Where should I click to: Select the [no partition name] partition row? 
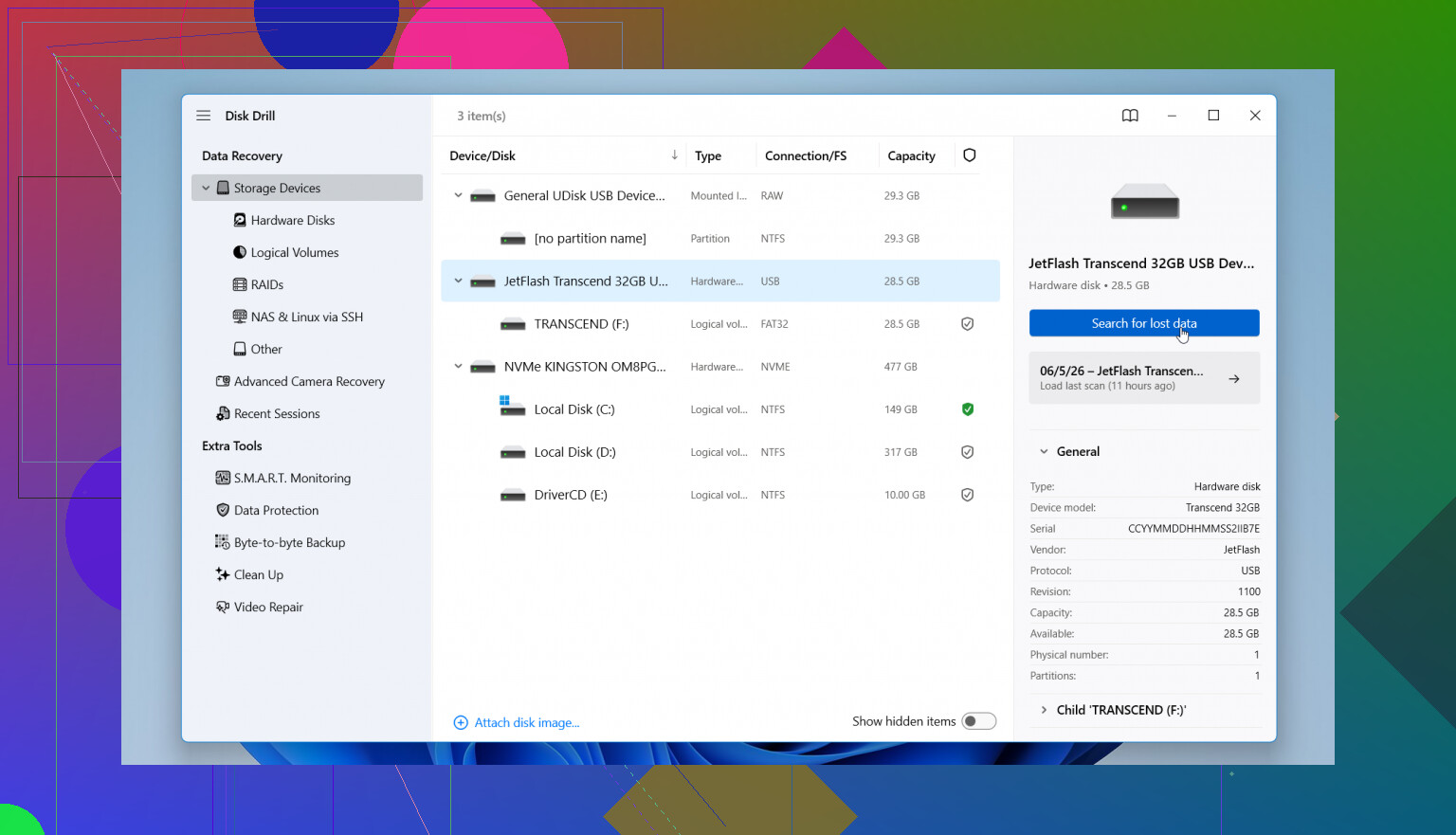click(x=720, y=238)
